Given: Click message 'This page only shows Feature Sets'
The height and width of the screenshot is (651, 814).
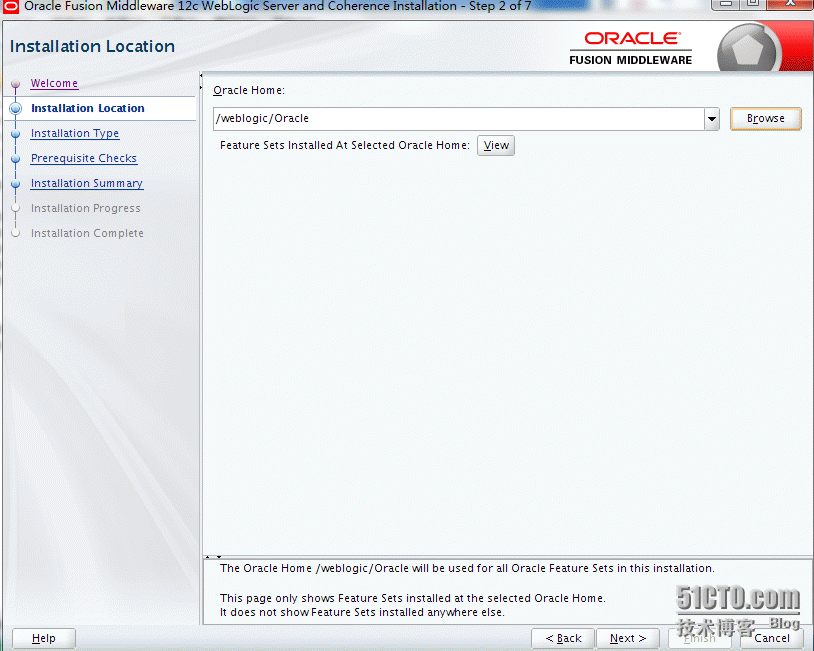Looking at the screenshot, I should pyautogui.click(x=413, y=598).
